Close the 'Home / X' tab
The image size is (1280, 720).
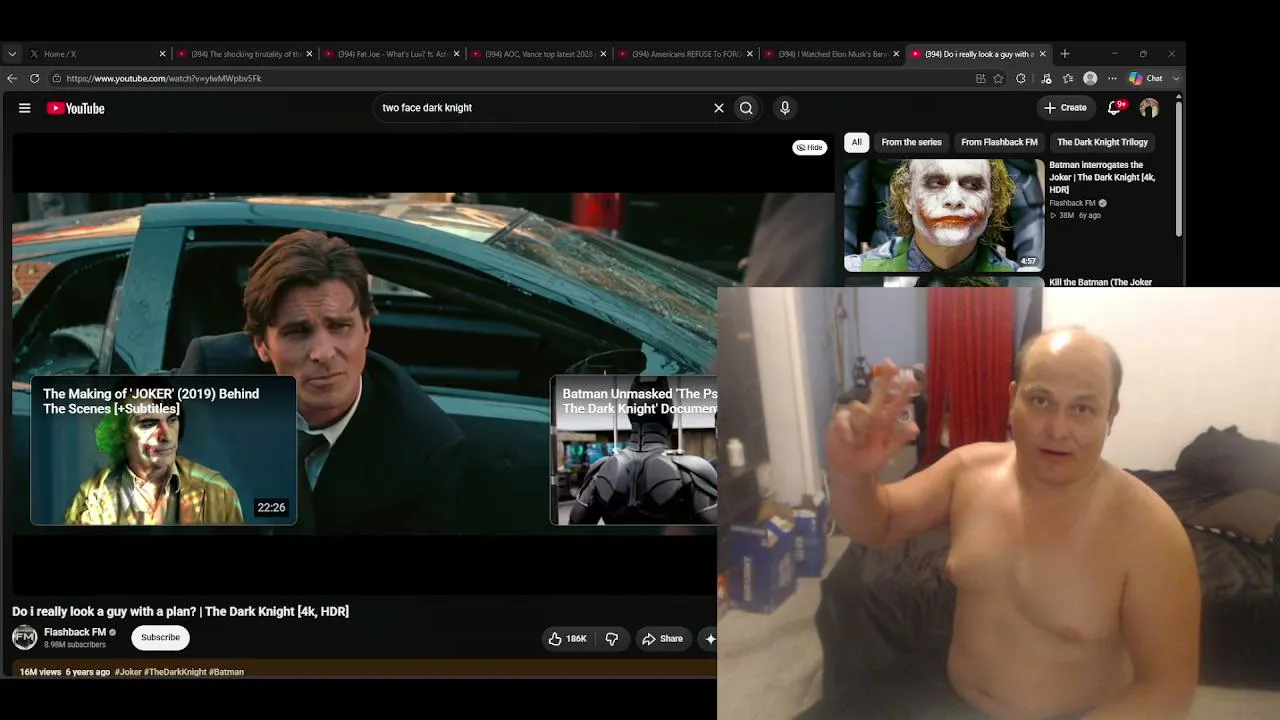click(x=162, y=54)
